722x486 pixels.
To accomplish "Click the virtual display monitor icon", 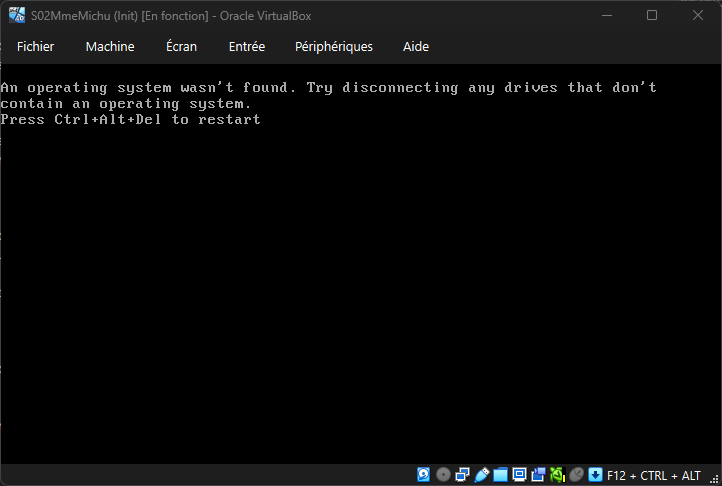I will point(519,474).
